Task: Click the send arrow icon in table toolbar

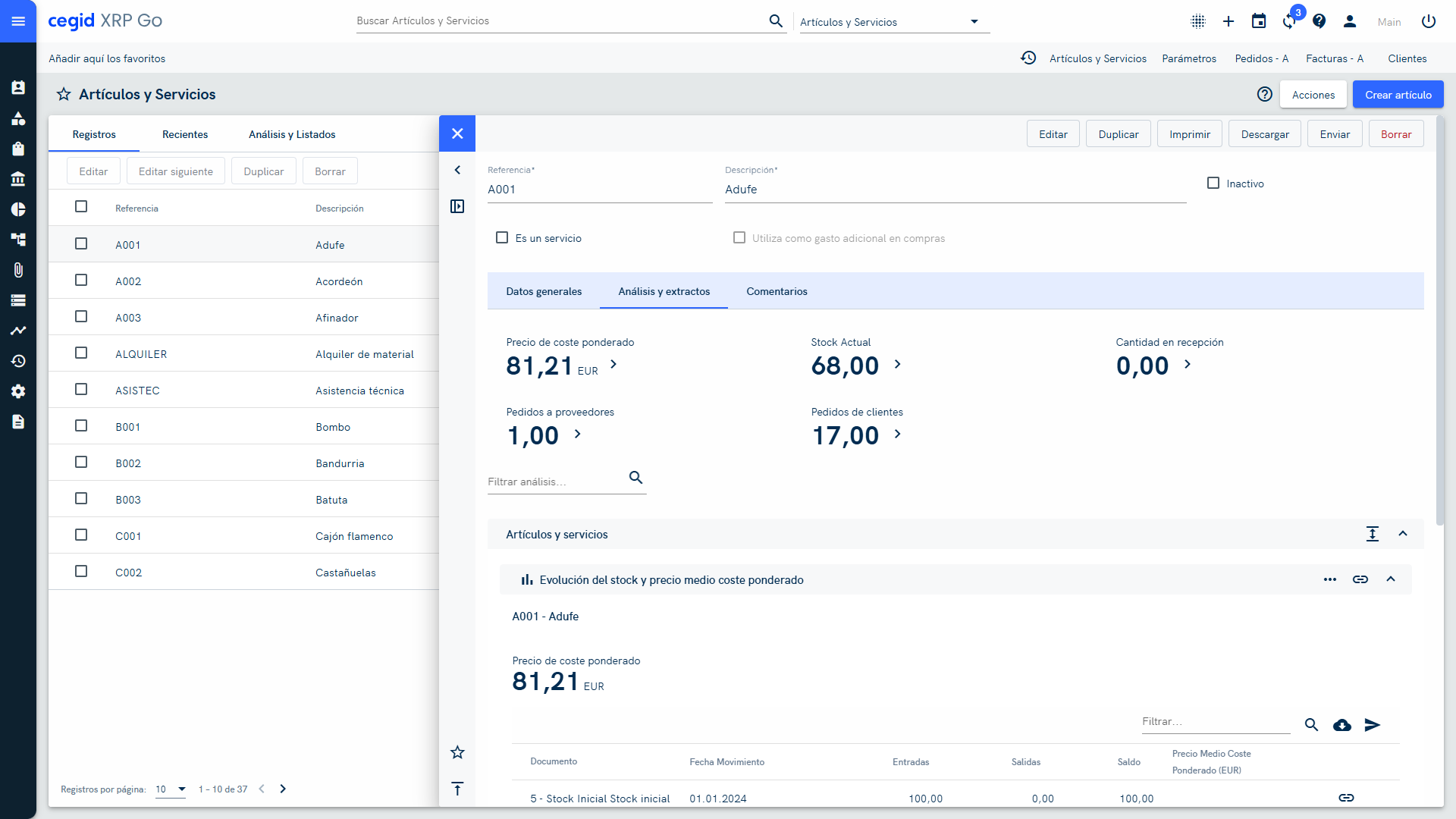Action: click(1373, 725)
